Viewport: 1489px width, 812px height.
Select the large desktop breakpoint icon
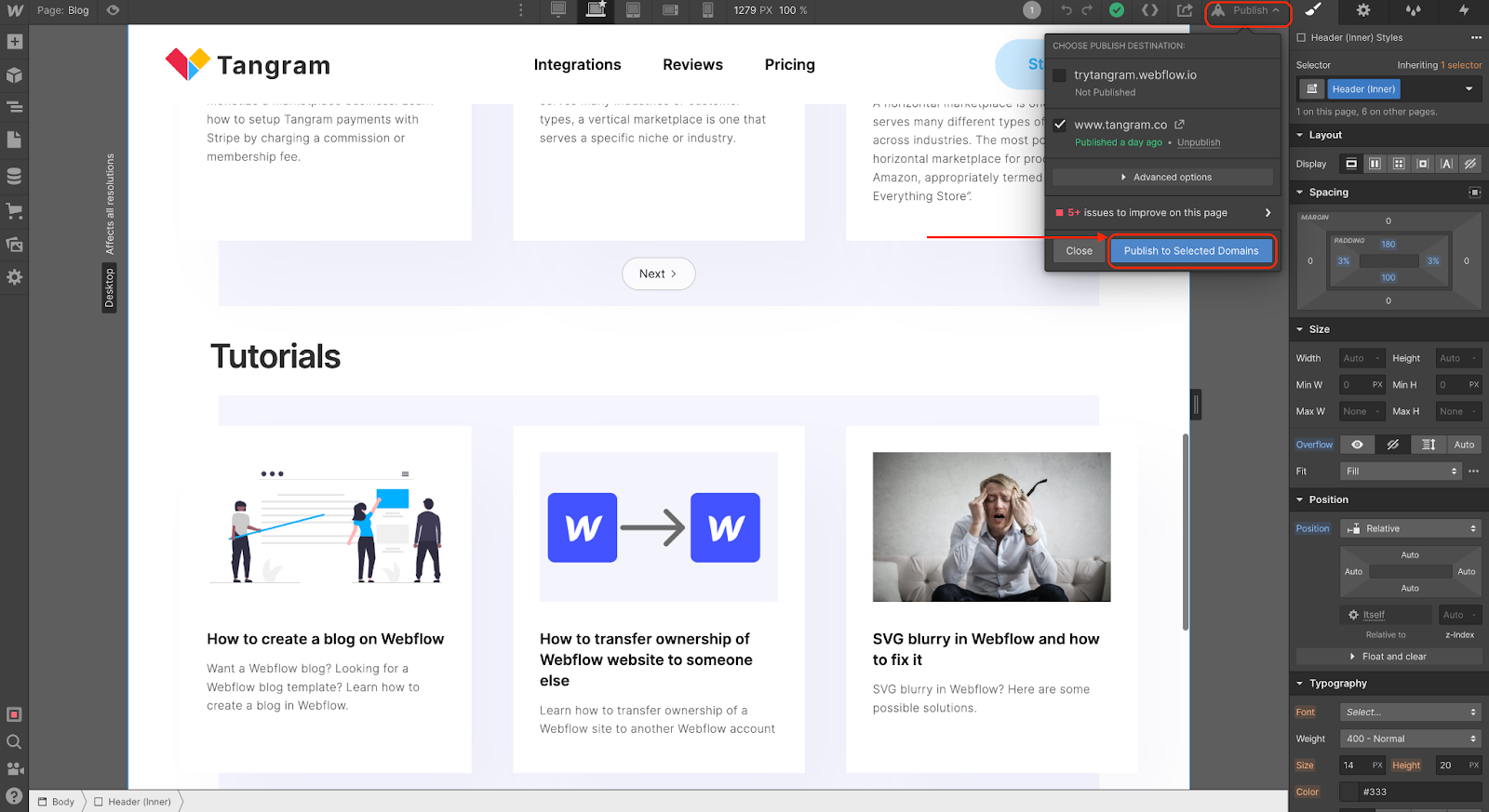(x=558, y=10)
